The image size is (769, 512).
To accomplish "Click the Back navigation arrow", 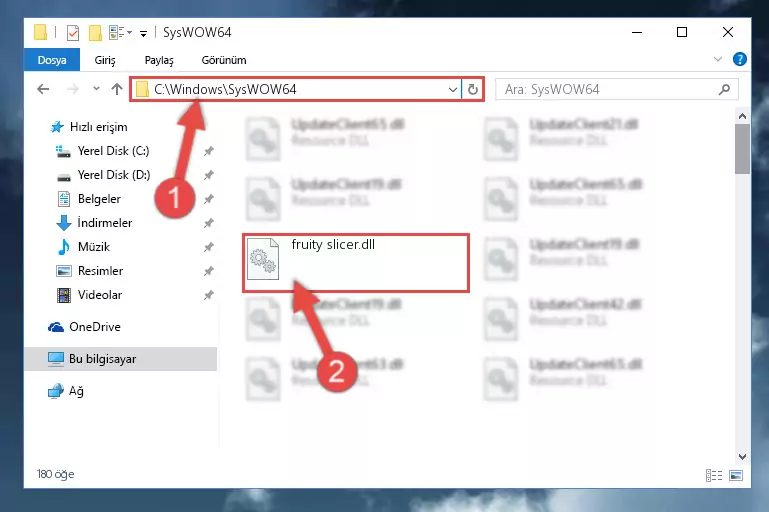I will click(43, 89).
